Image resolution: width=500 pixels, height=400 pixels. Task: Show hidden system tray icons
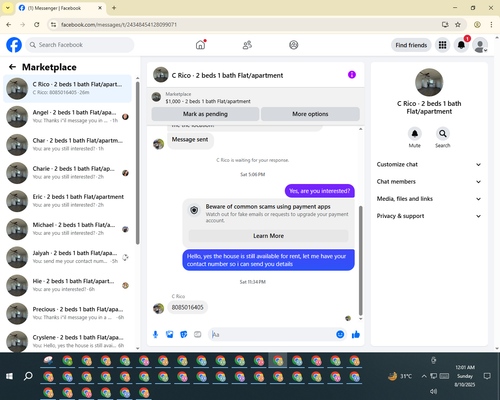(424, 376)
